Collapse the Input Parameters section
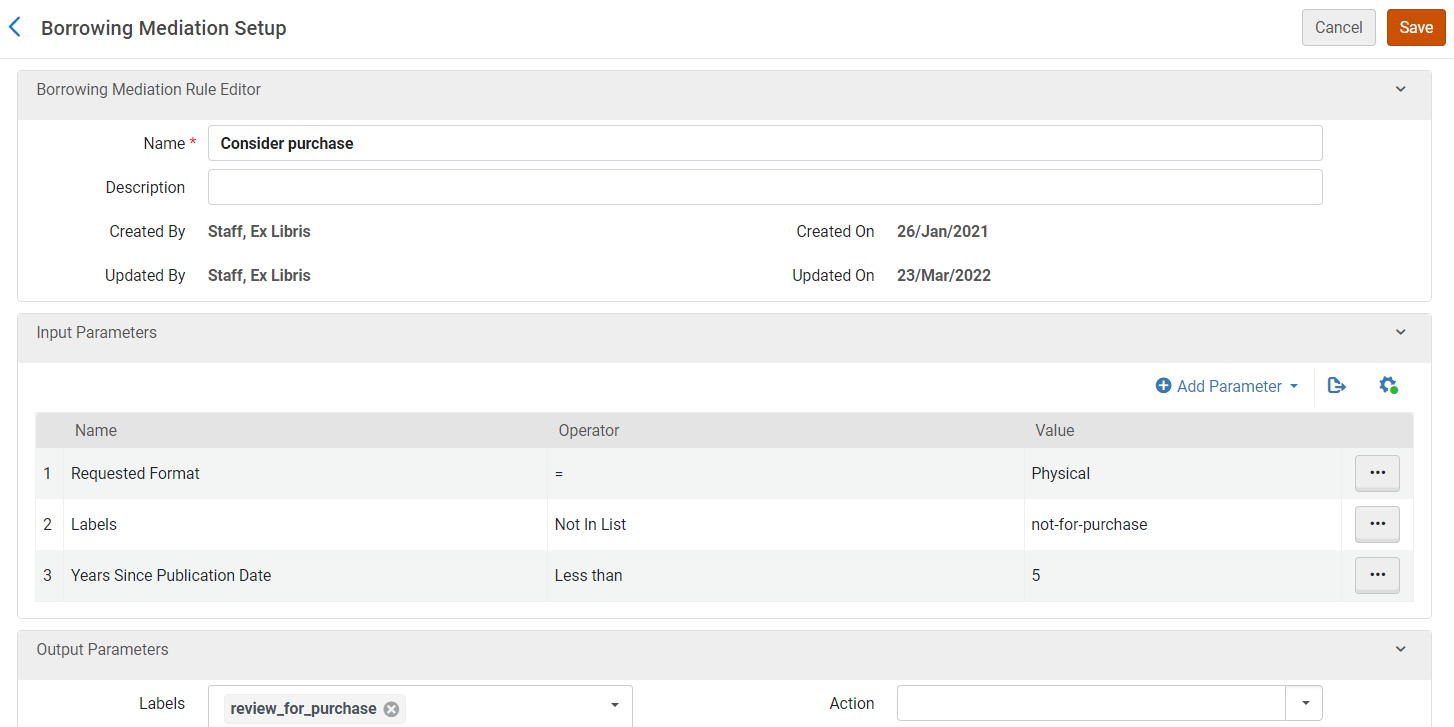Screen dimensions: 1454x727 click(x=1400, y=332)
